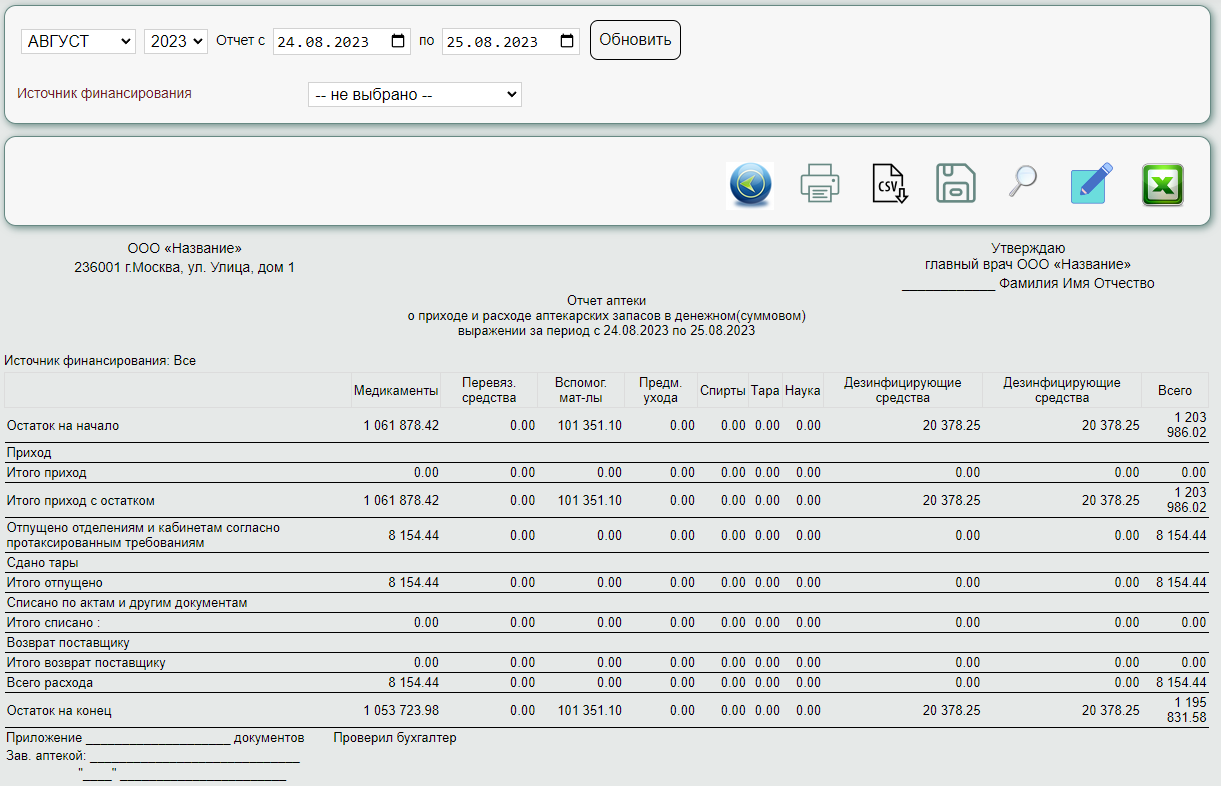Open the month dropdown showing АВГУСТ
The image size is (1221, 786).
click(78, 41)
